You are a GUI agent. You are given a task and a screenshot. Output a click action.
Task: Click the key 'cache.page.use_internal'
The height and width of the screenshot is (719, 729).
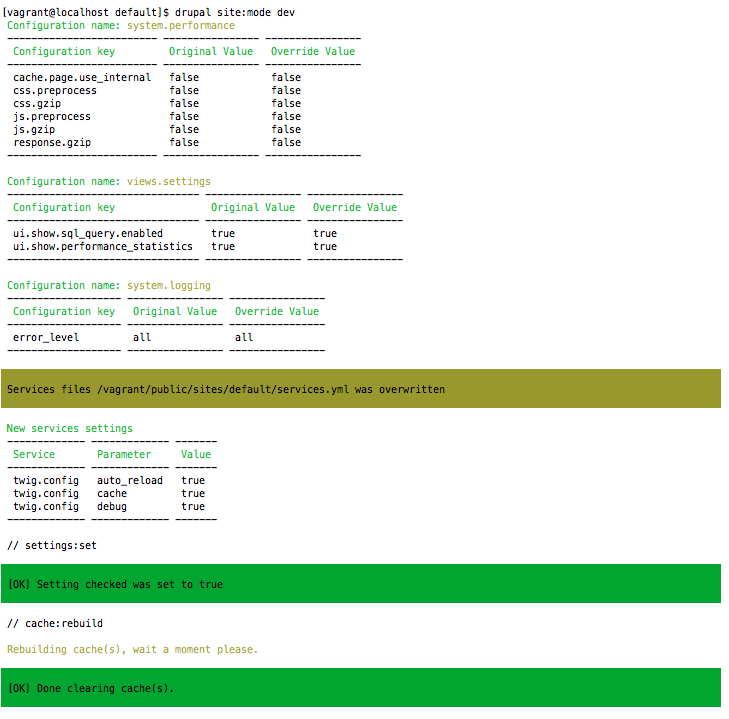(82, 78)
